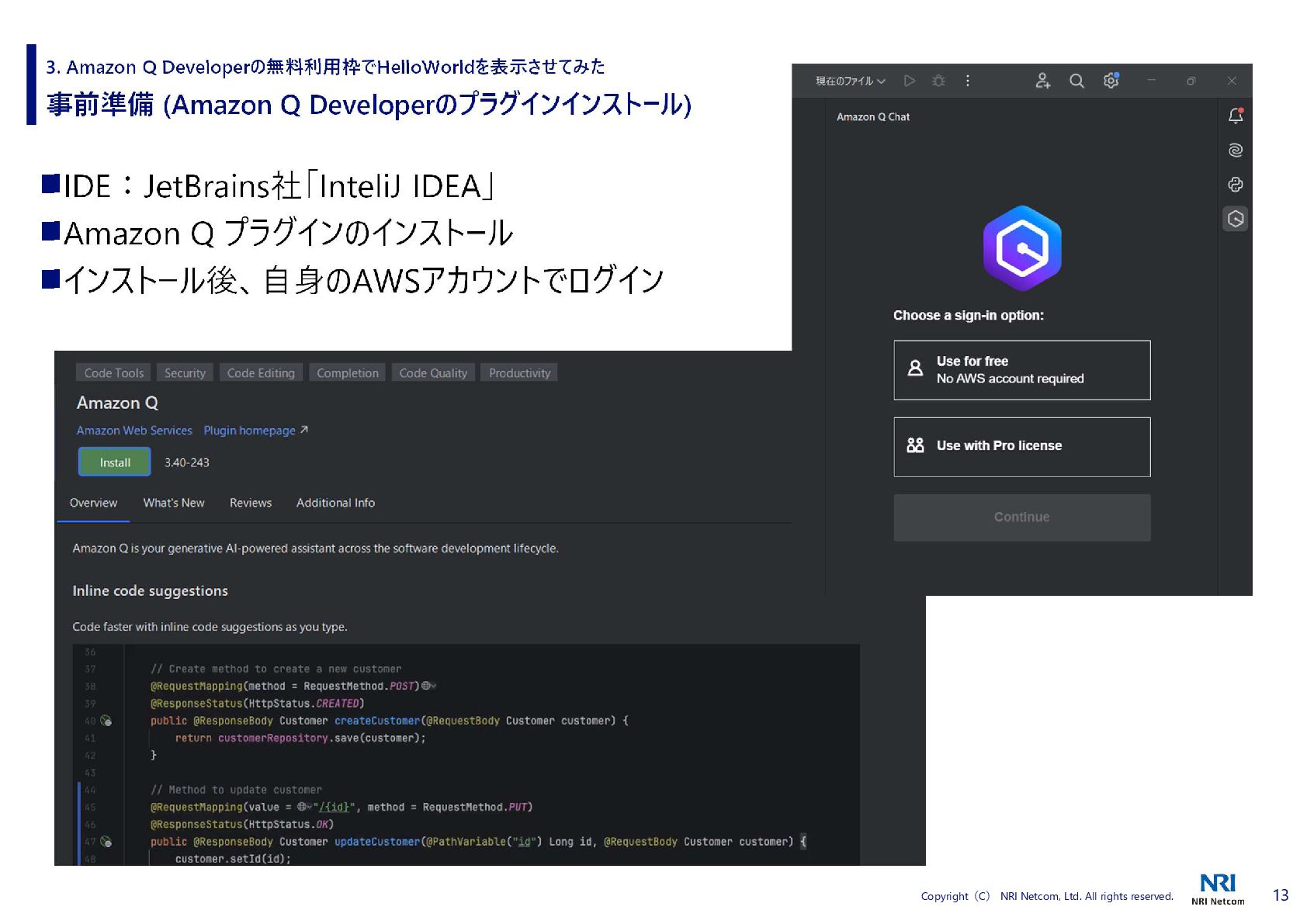
Task: Click the Choose a sign-in option label
Action: (969, 316)
